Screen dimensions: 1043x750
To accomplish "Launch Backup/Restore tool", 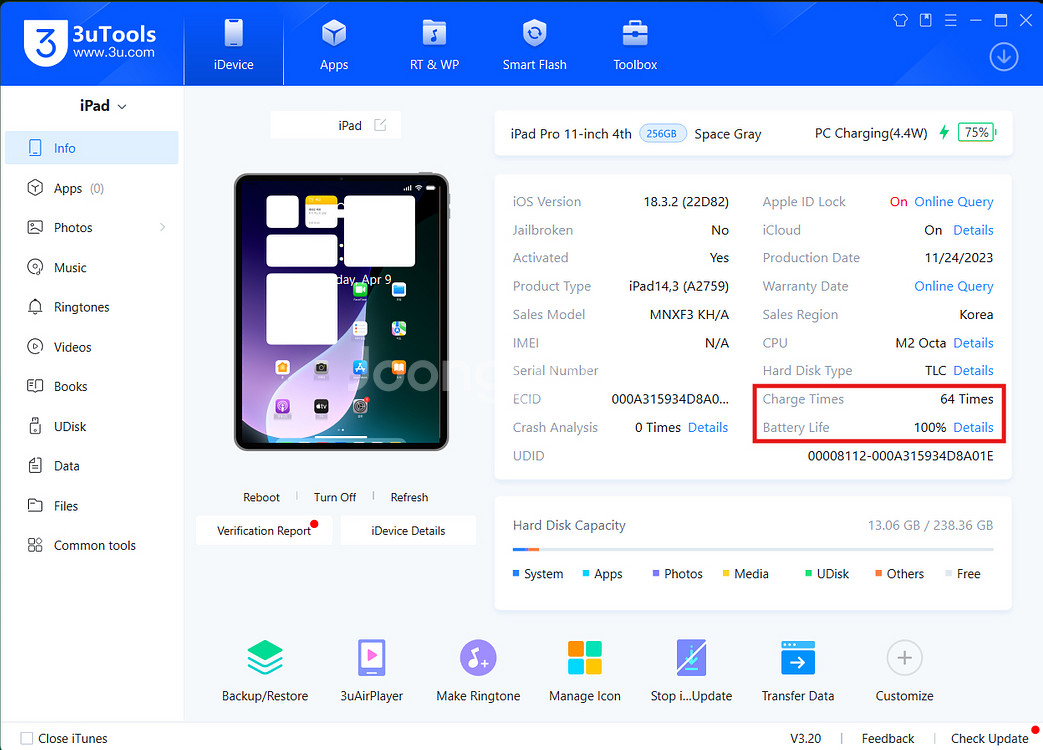I will pos(265,670).
